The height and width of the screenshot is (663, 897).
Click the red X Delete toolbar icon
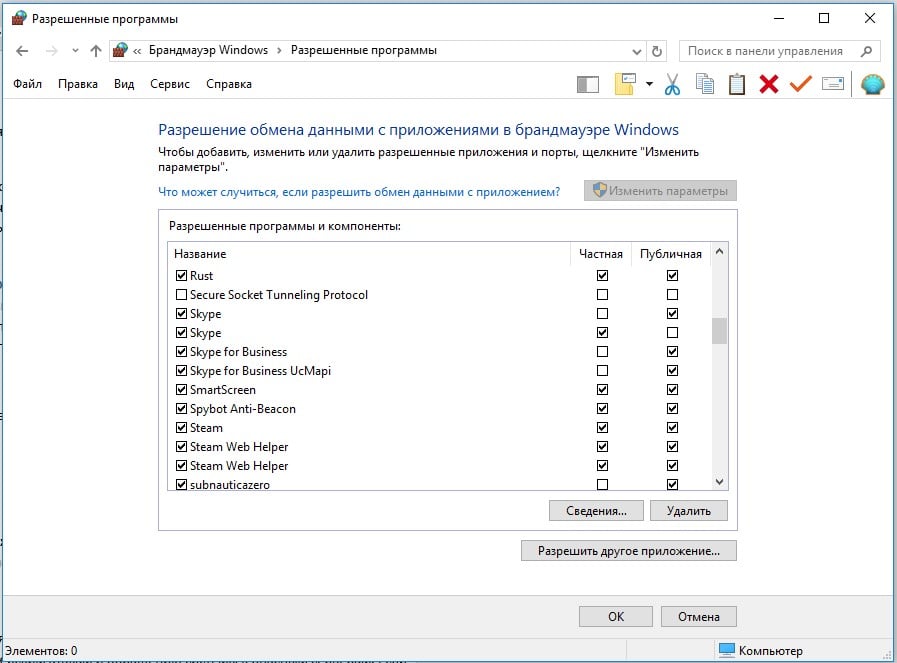click(769, 84)
